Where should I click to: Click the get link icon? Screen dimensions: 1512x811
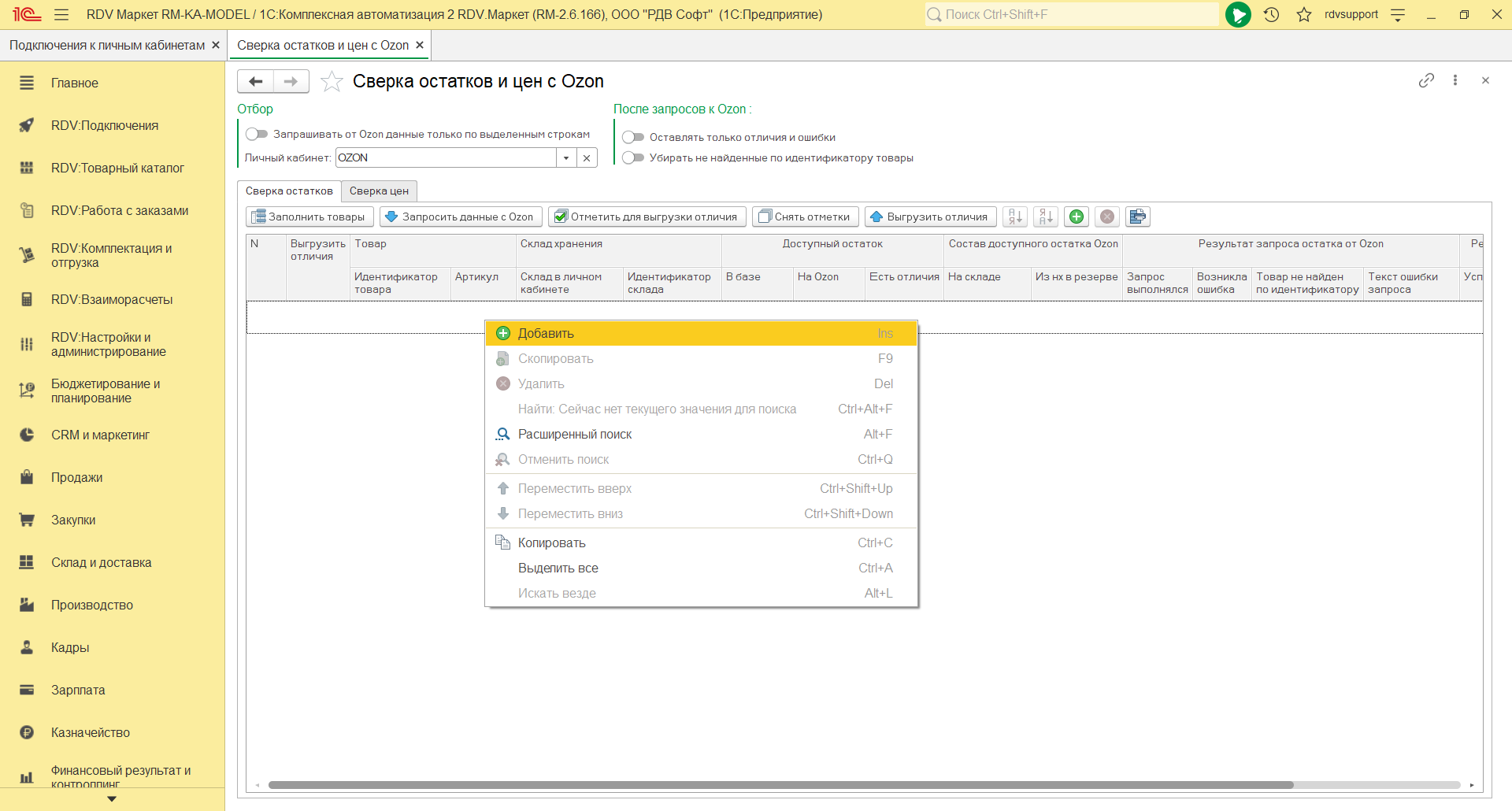pyautogui.click(x=1426, y=80)
